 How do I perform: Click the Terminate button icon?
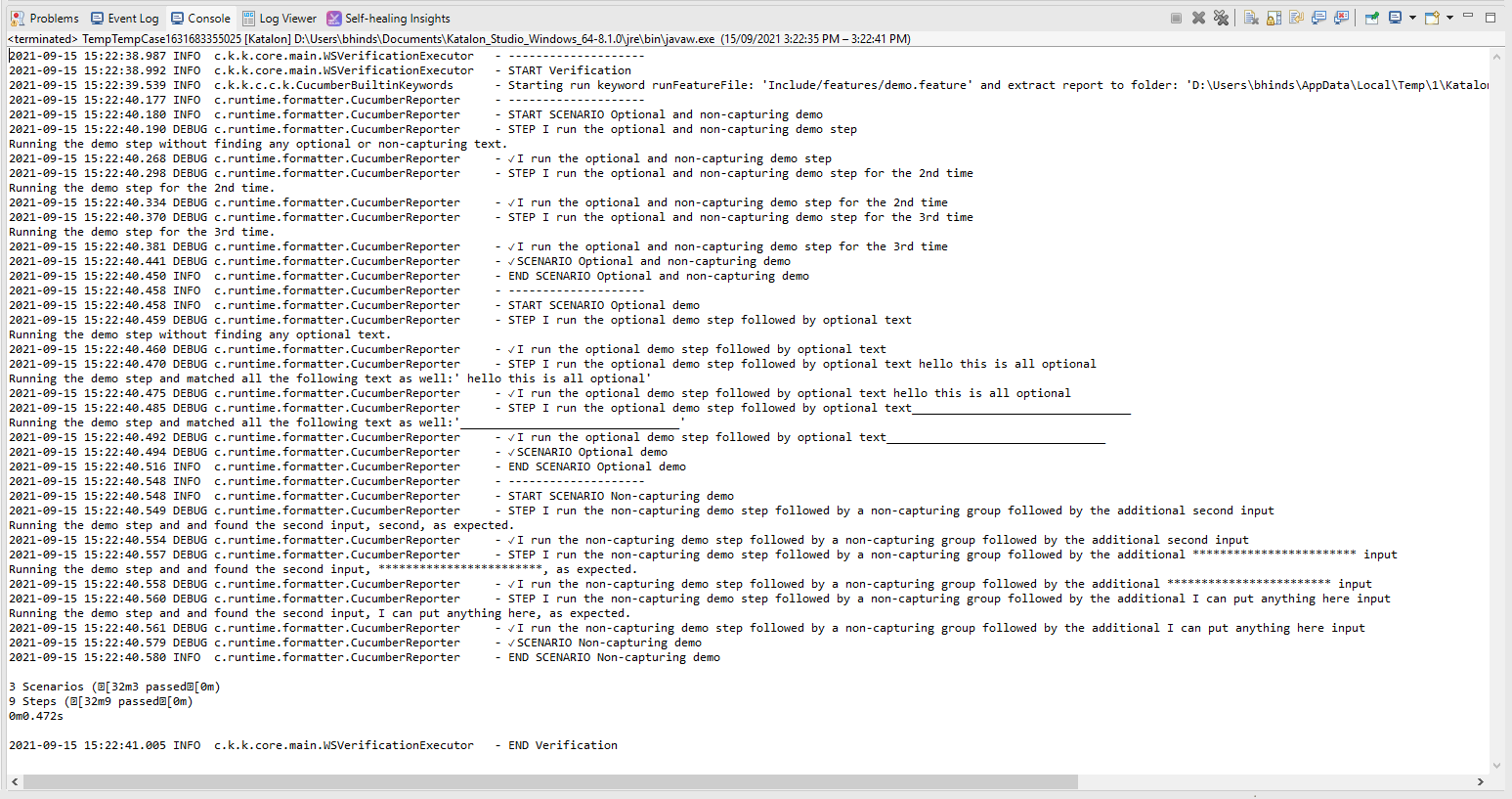click(1177, 17)
